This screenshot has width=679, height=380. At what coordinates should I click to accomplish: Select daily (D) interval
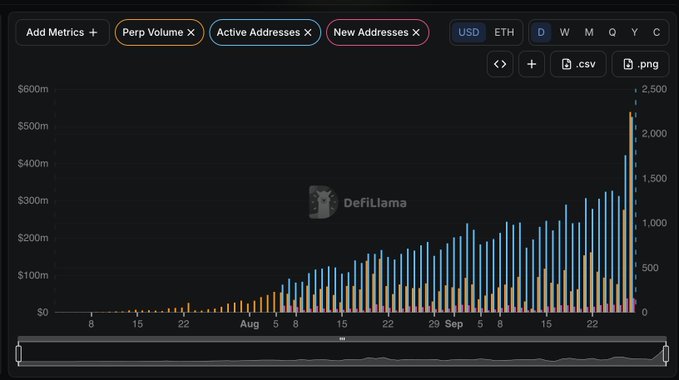[541, 32]
